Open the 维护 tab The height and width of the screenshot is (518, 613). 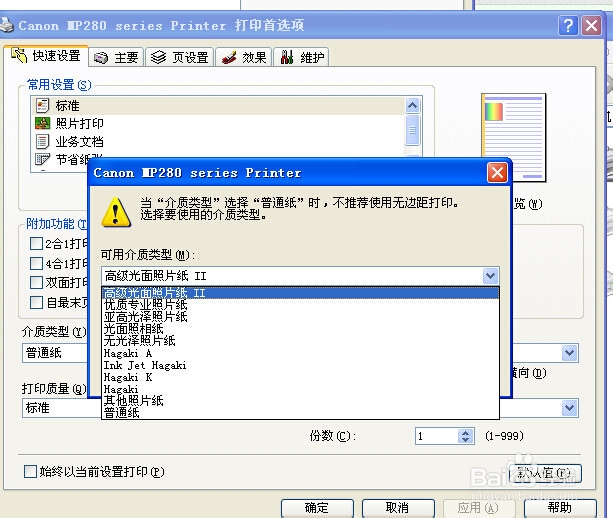pos(301,58)
